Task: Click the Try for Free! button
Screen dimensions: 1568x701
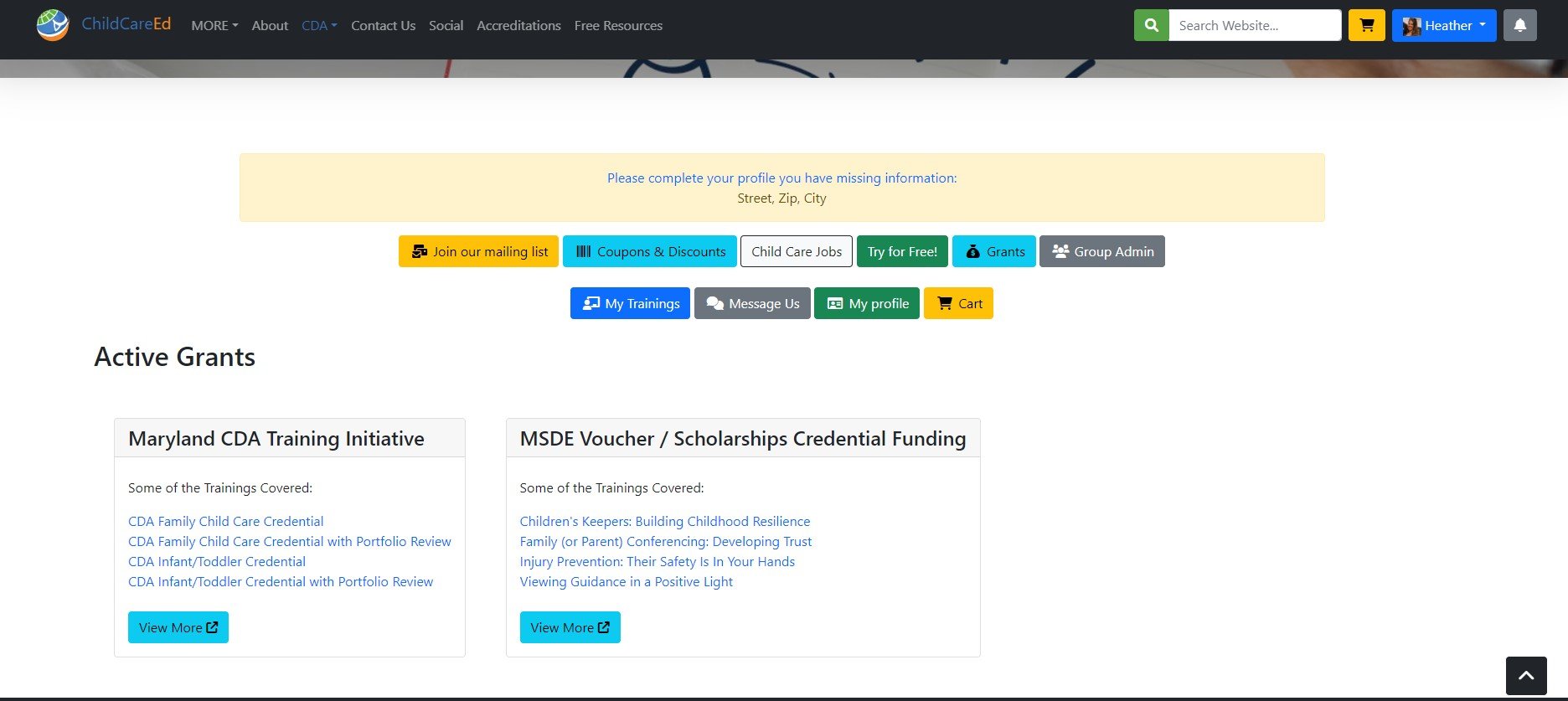Action: 902,251
